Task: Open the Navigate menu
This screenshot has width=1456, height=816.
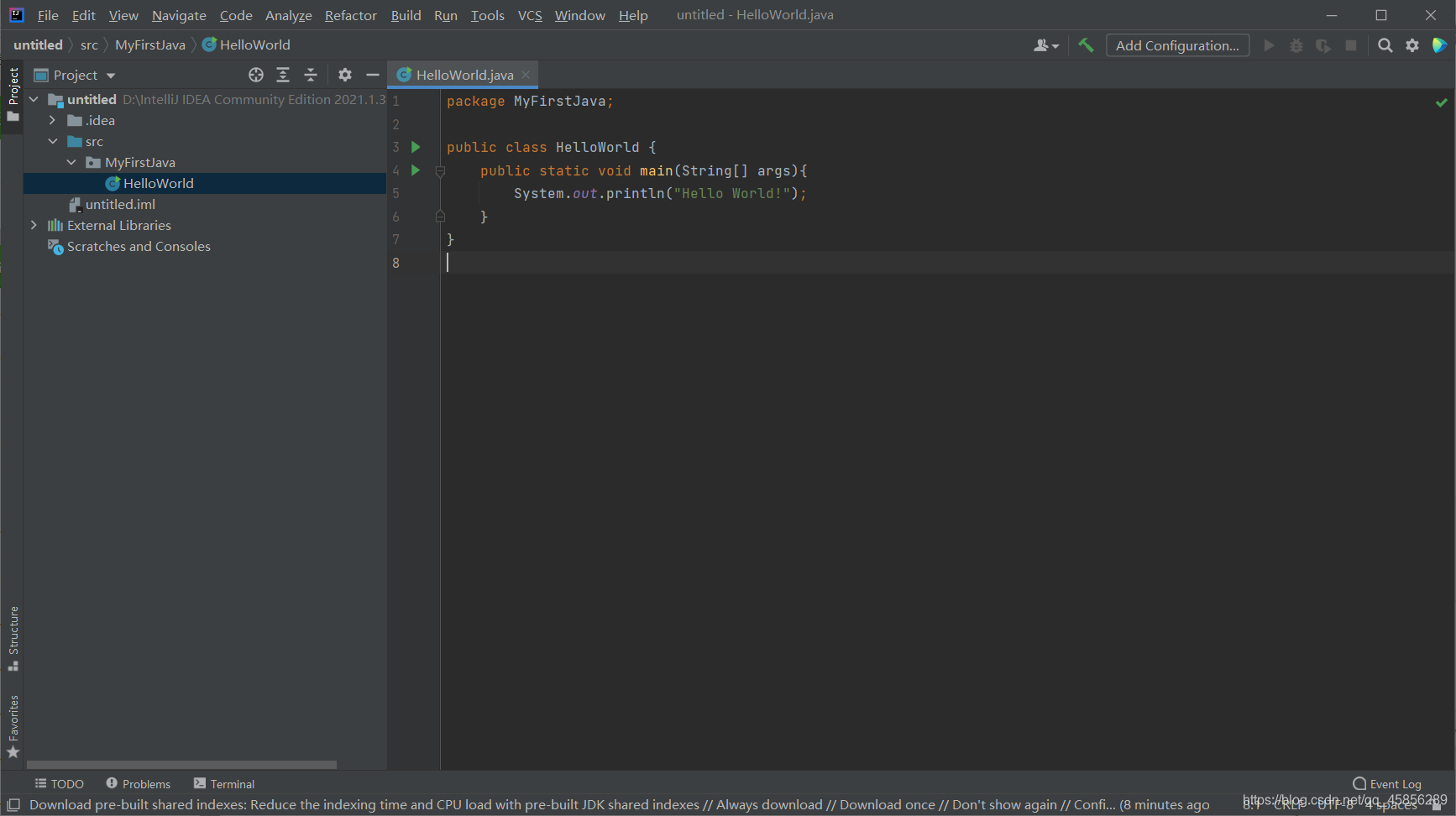Action: (179, 15)
